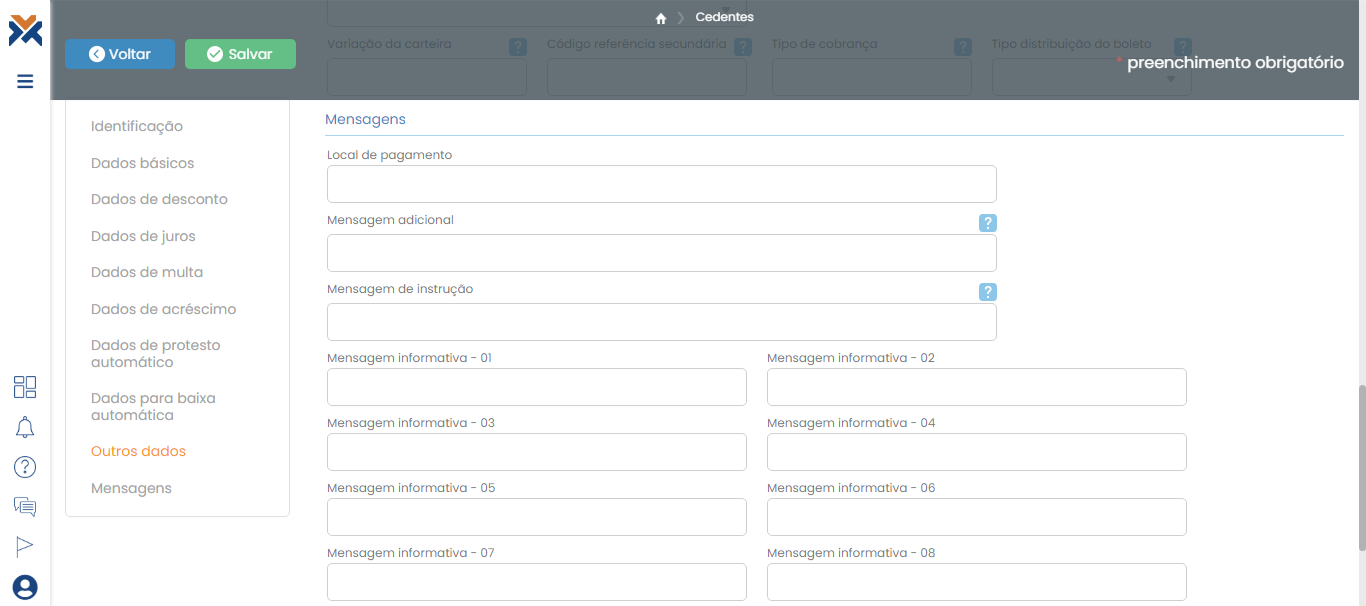Select Dados de protesto automático section

tap(155, 353)
